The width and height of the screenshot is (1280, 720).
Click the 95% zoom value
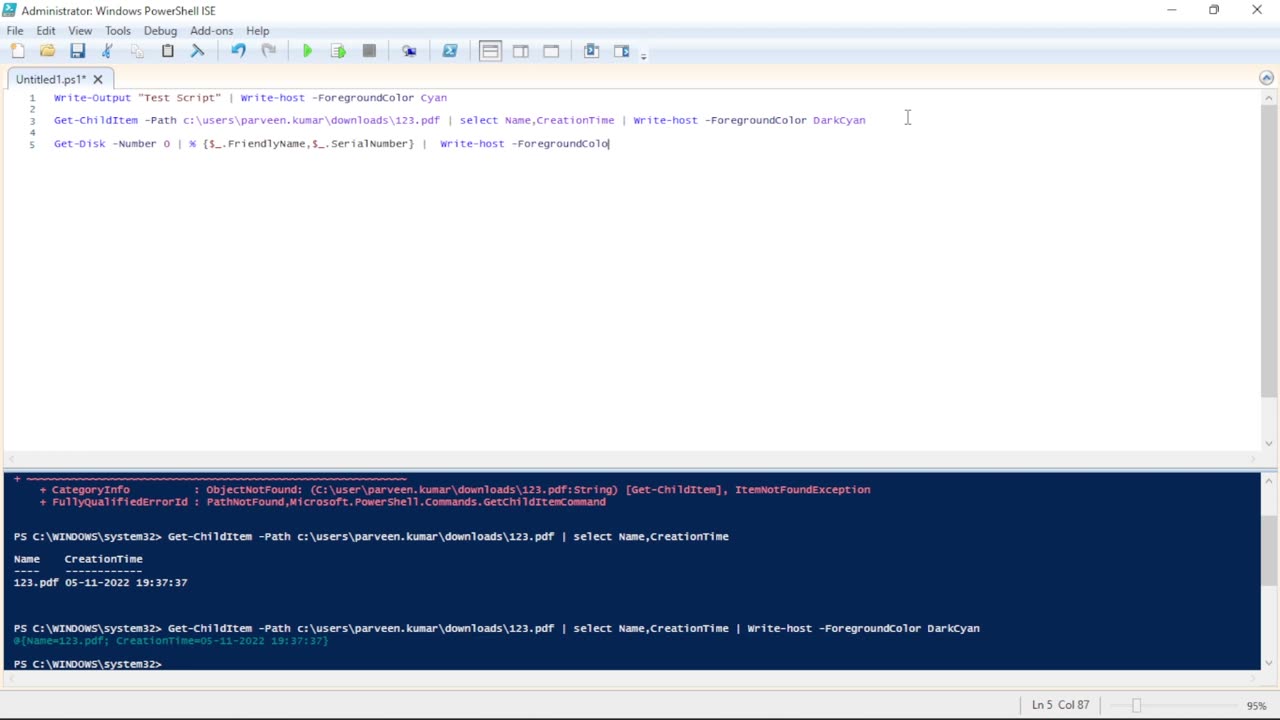[1256, 705]
